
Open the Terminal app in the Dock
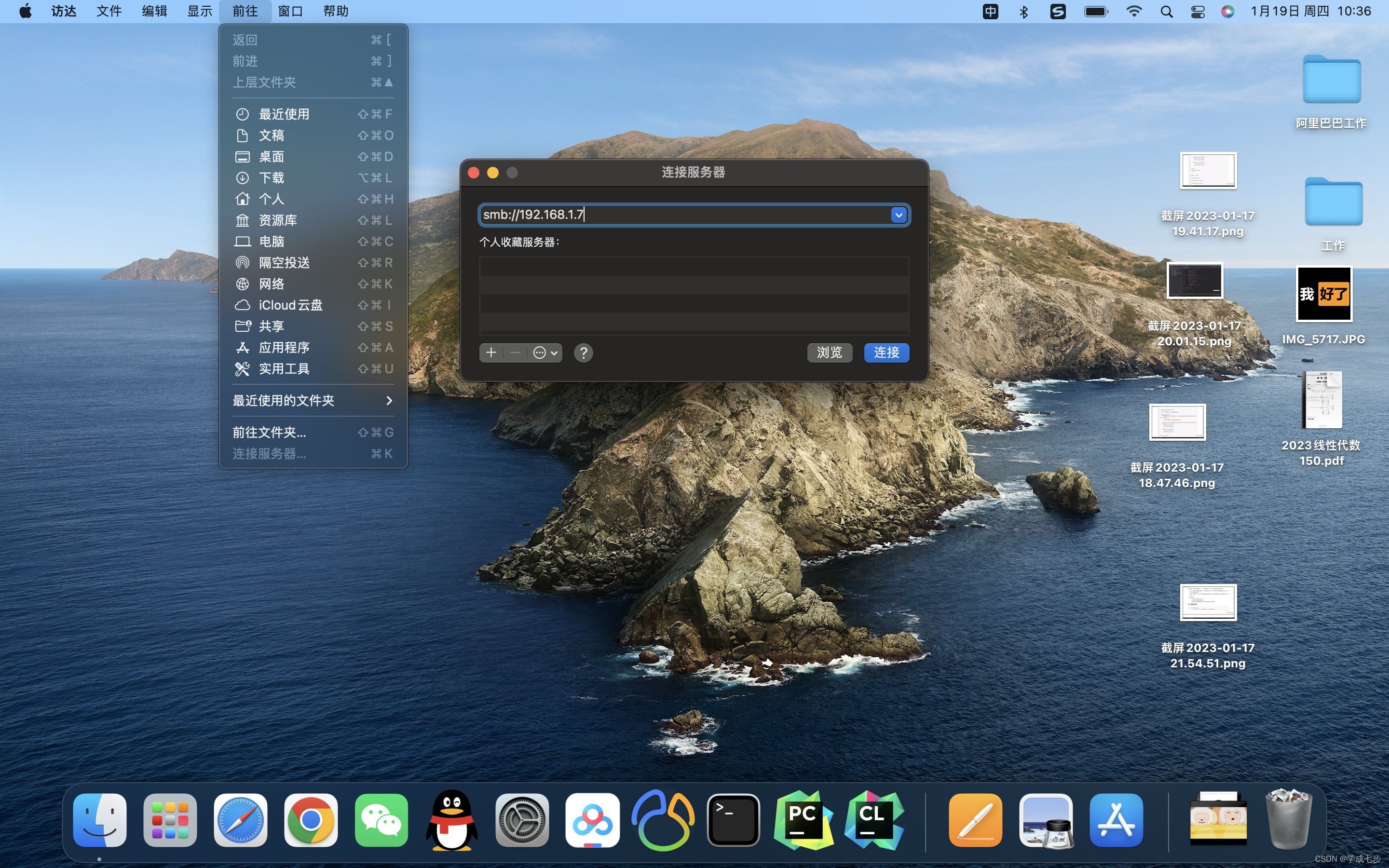click(x=733, y=820)
